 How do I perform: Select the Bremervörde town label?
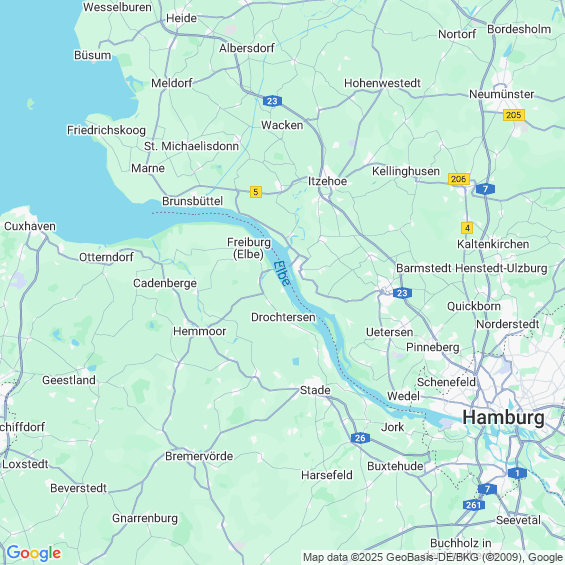click(199, 456)
